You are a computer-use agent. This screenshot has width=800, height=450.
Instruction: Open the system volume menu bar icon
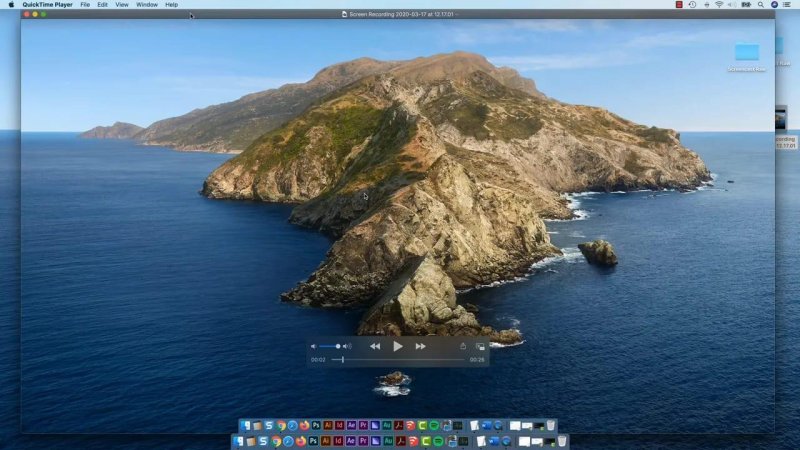[732, 5]
